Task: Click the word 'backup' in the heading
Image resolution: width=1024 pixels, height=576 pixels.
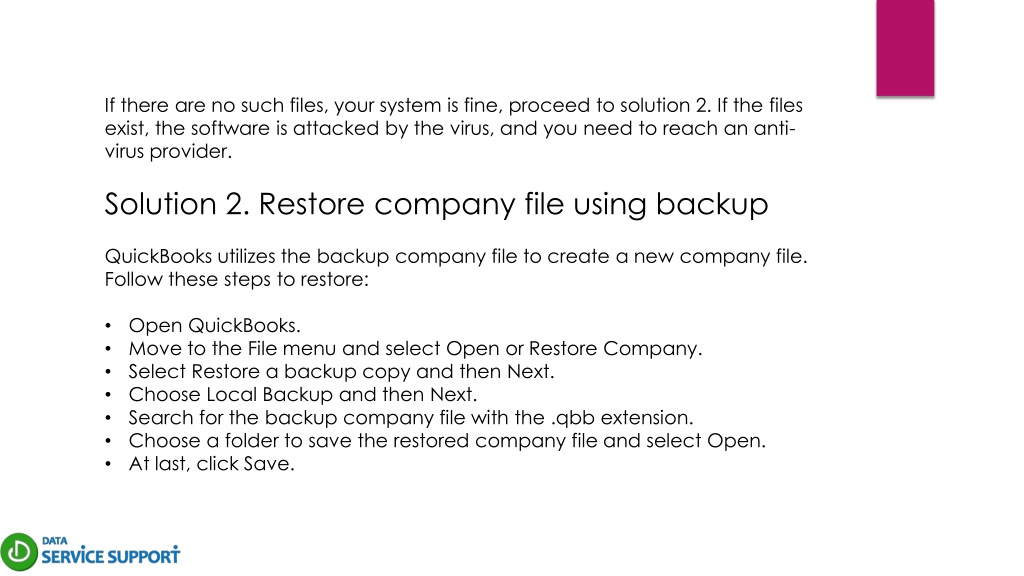Action: coord(712,204)
